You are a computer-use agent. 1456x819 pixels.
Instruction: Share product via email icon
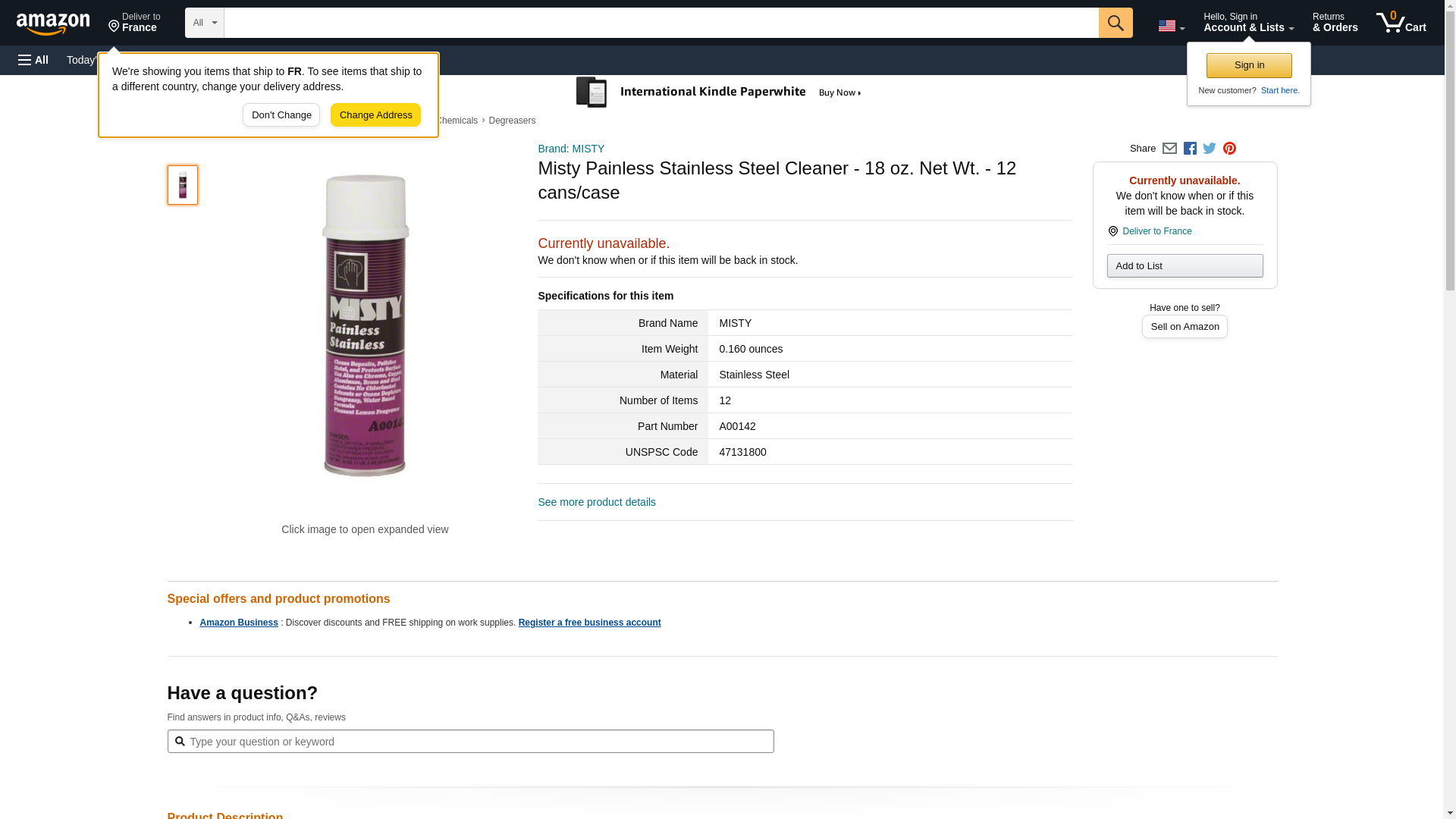click(1169, 149)
